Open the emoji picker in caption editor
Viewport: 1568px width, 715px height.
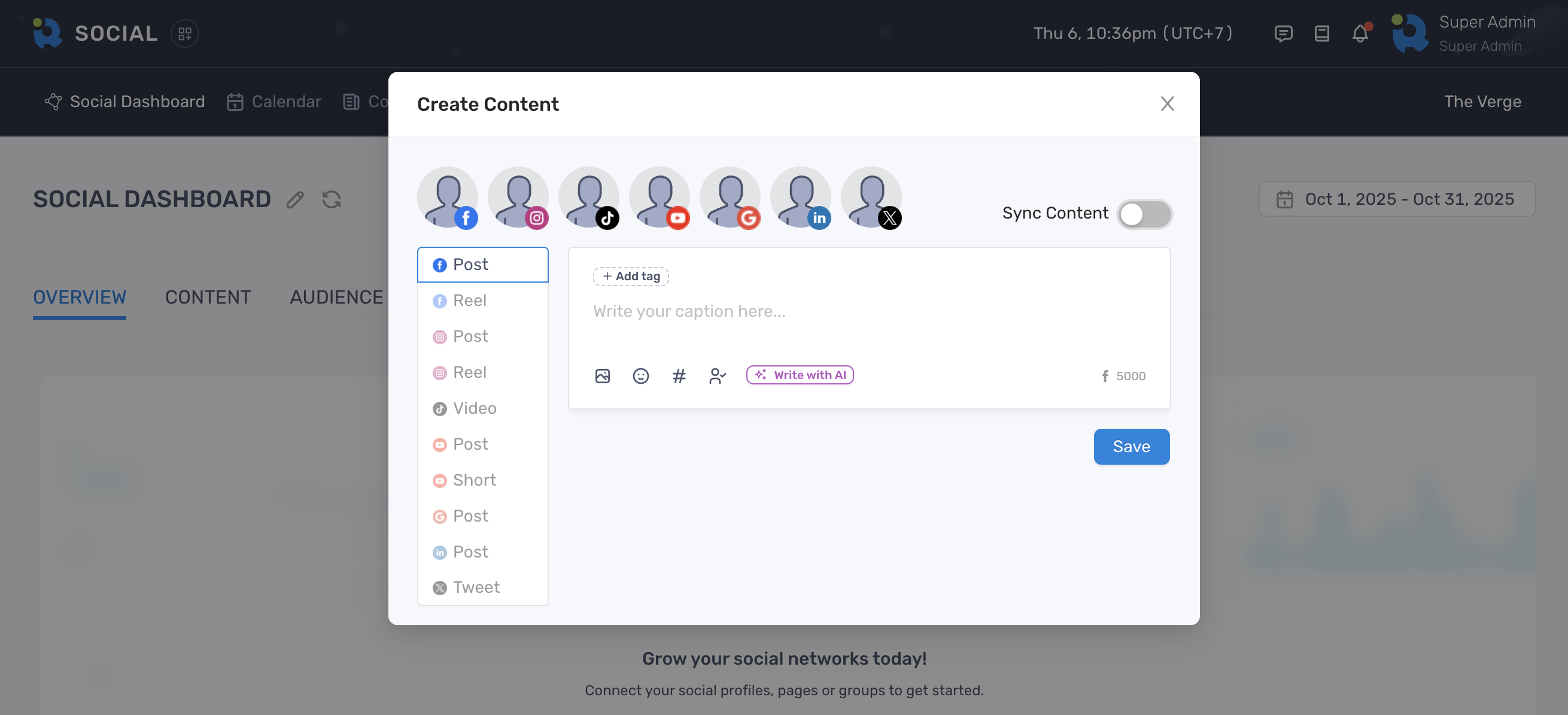click(x=641, y=376)
